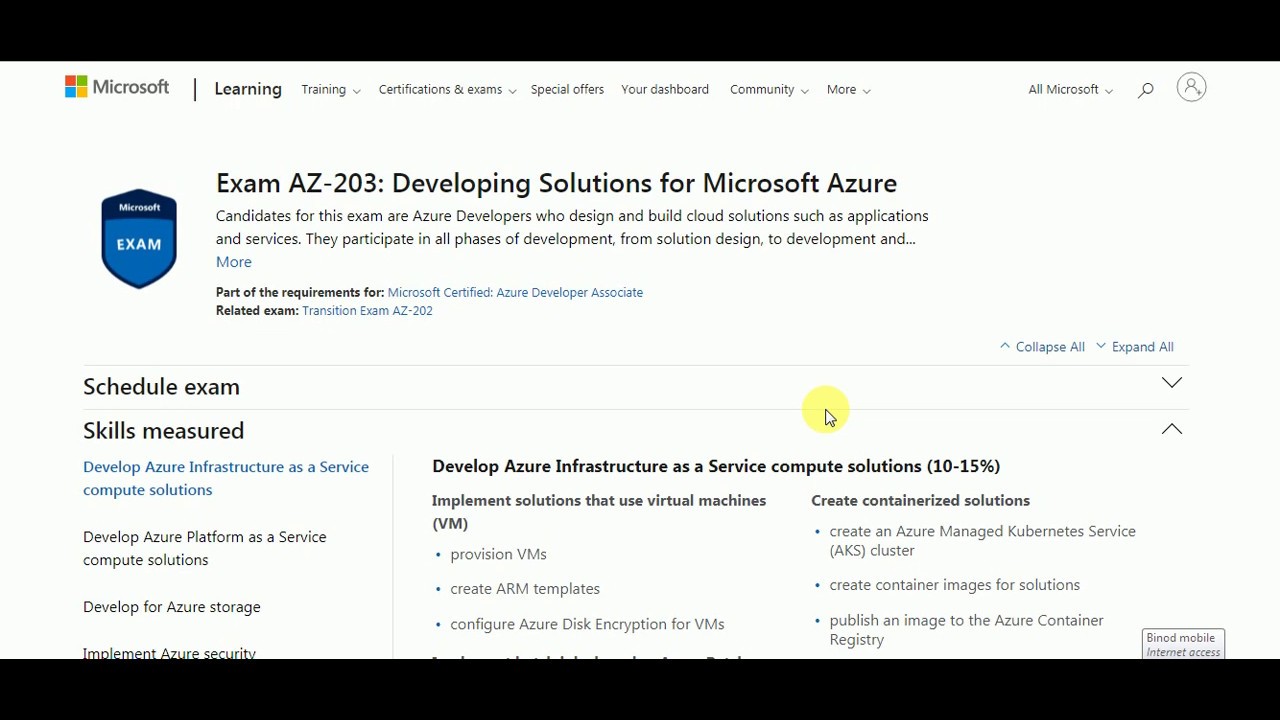The width and height of the screenshot is (1280, 720).
Task: Click the Microsoft logo
Action: tap(117, 88)
